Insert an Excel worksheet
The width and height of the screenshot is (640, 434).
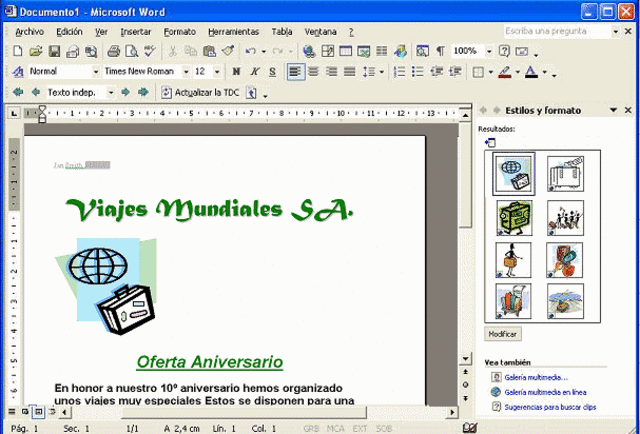[363, 51]
